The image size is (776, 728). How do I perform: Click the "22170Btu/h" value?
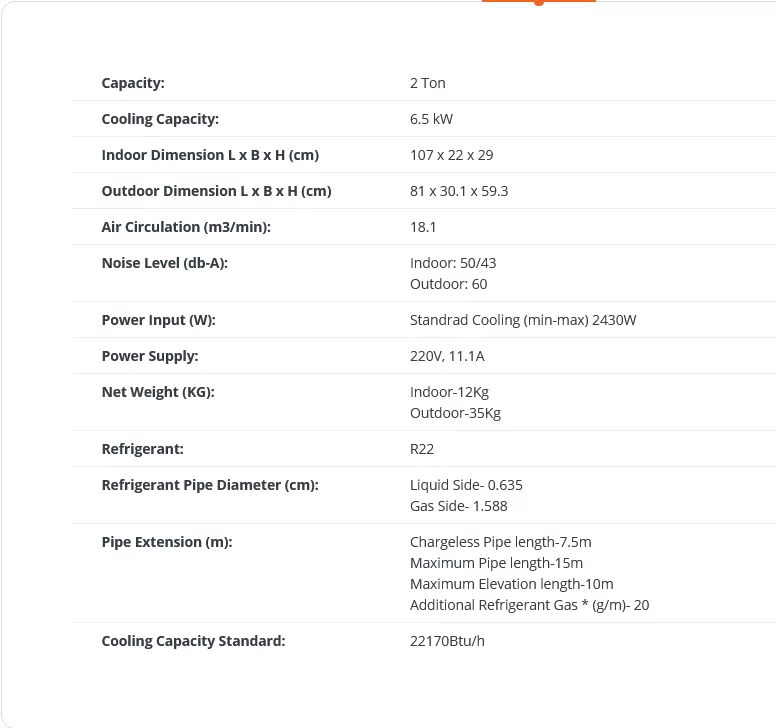point(447,641)
